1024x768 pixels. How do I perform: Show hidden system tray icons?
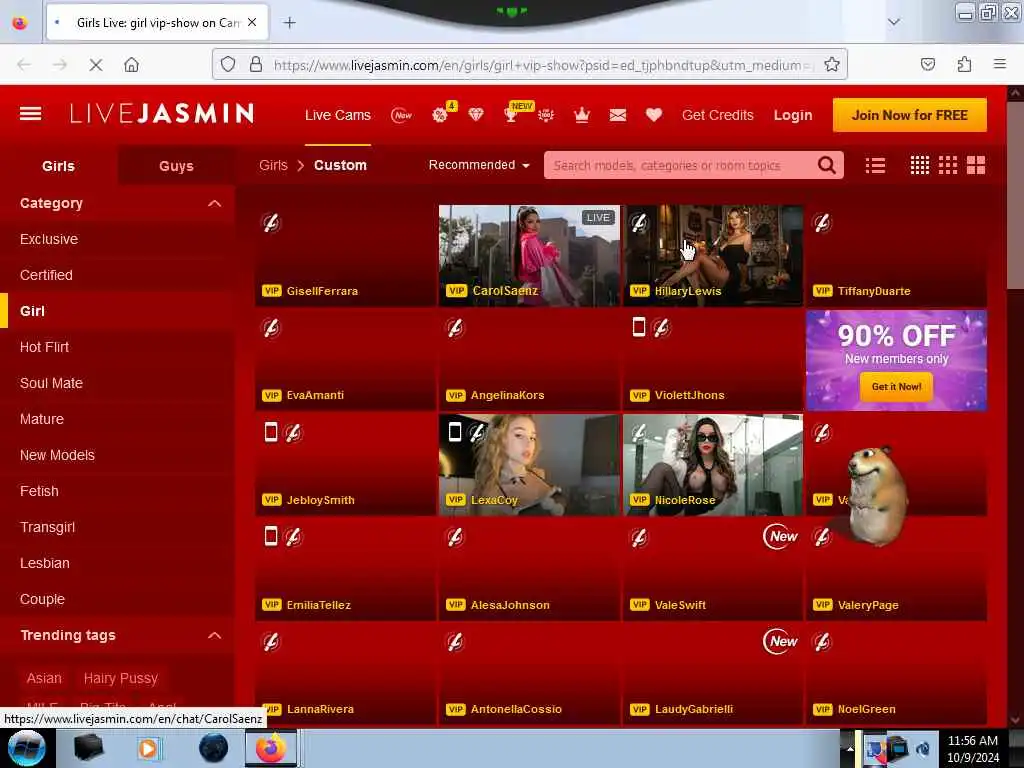tap(850, 748)
